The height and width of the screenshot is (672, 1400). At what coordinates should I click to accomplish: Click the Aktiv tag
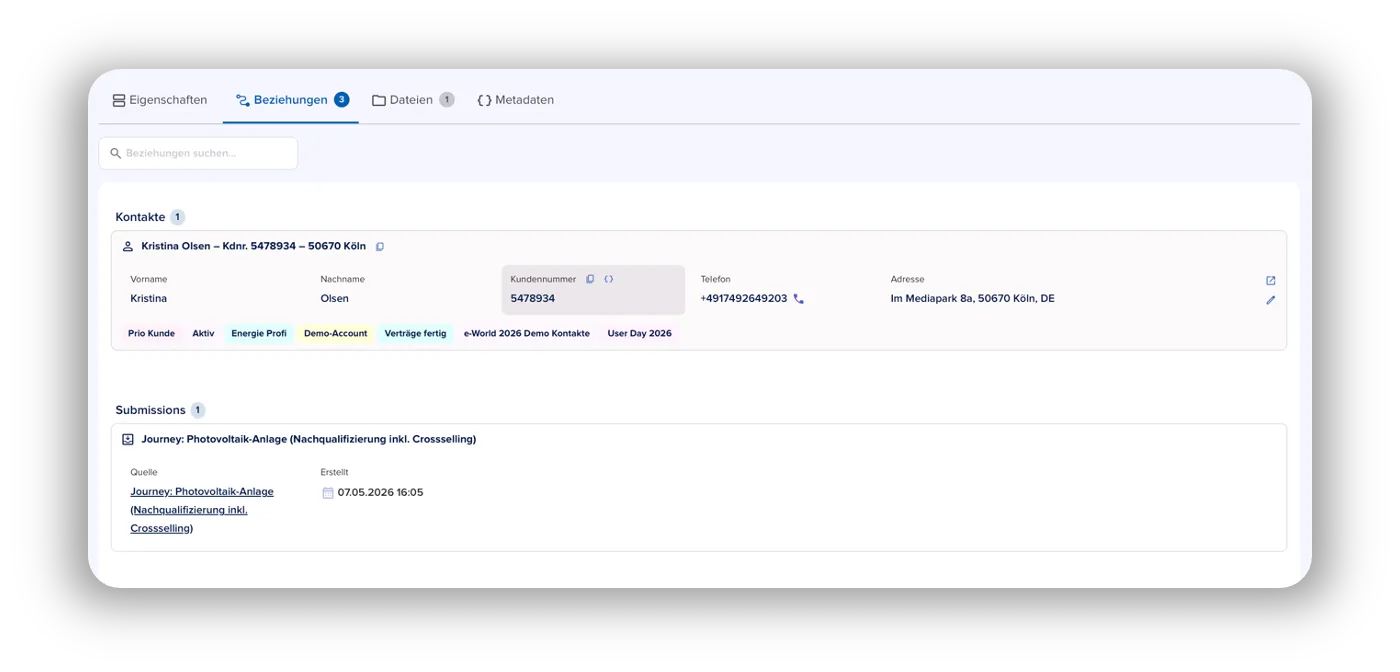[203, 333]
